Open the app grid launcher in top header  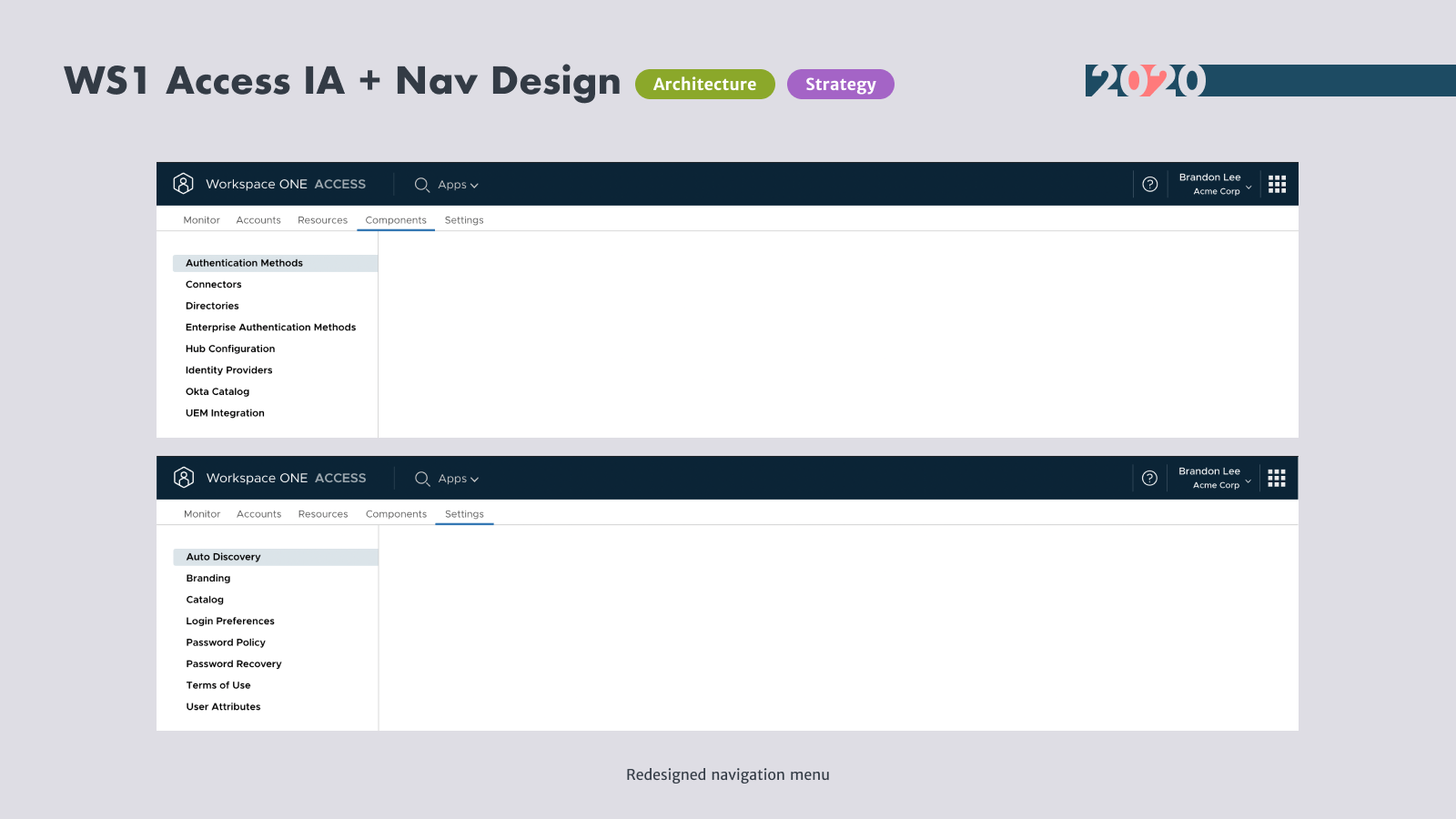point(1278,185)
